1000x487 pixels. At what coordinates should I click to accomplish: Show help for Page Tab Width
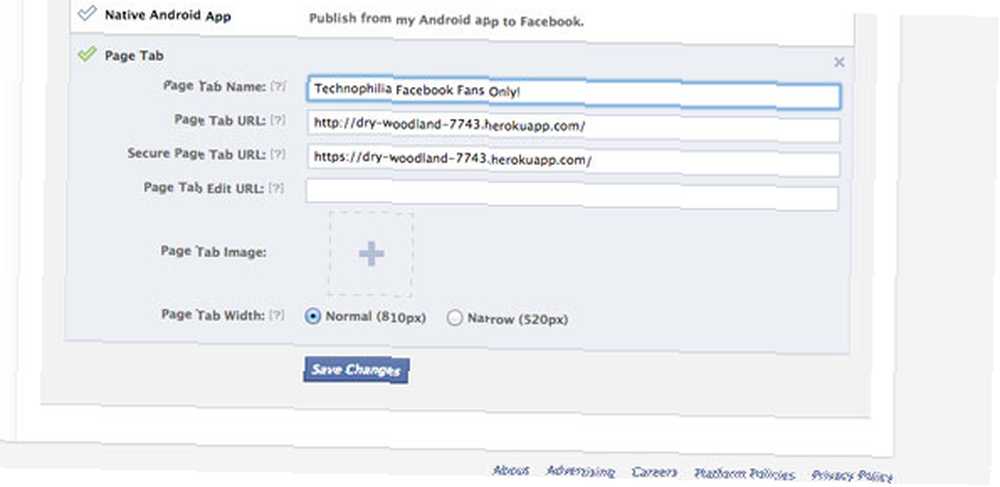tap(276, 315)
